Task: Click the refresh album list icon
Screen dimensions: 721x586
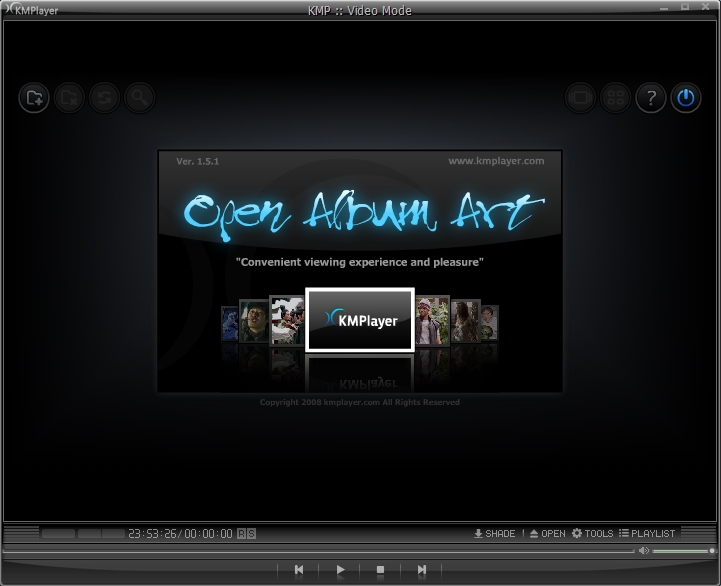Action: pos(104,98)
